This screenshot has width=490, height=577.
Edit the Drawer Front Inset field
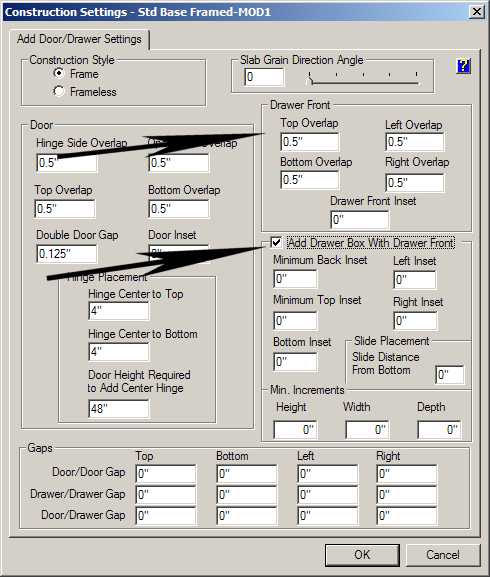tap(360, 220)
